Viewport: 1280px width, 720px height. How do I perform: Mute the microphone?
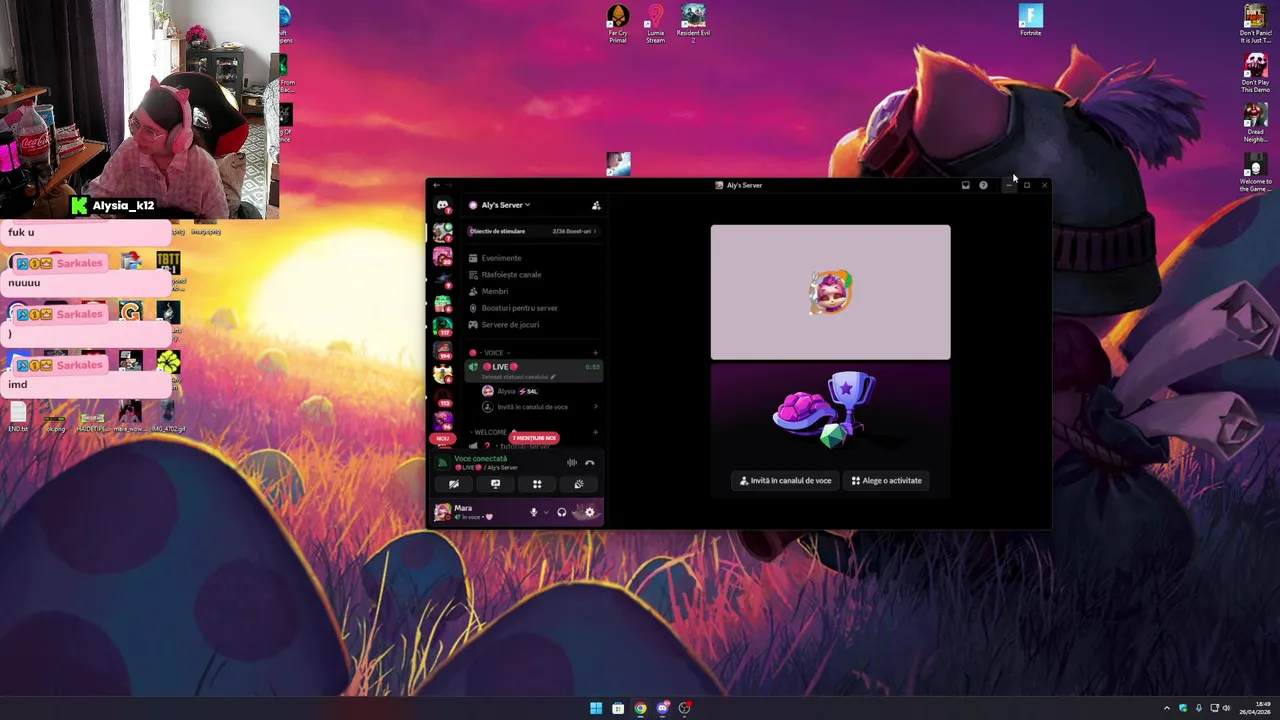pos(534,512)
